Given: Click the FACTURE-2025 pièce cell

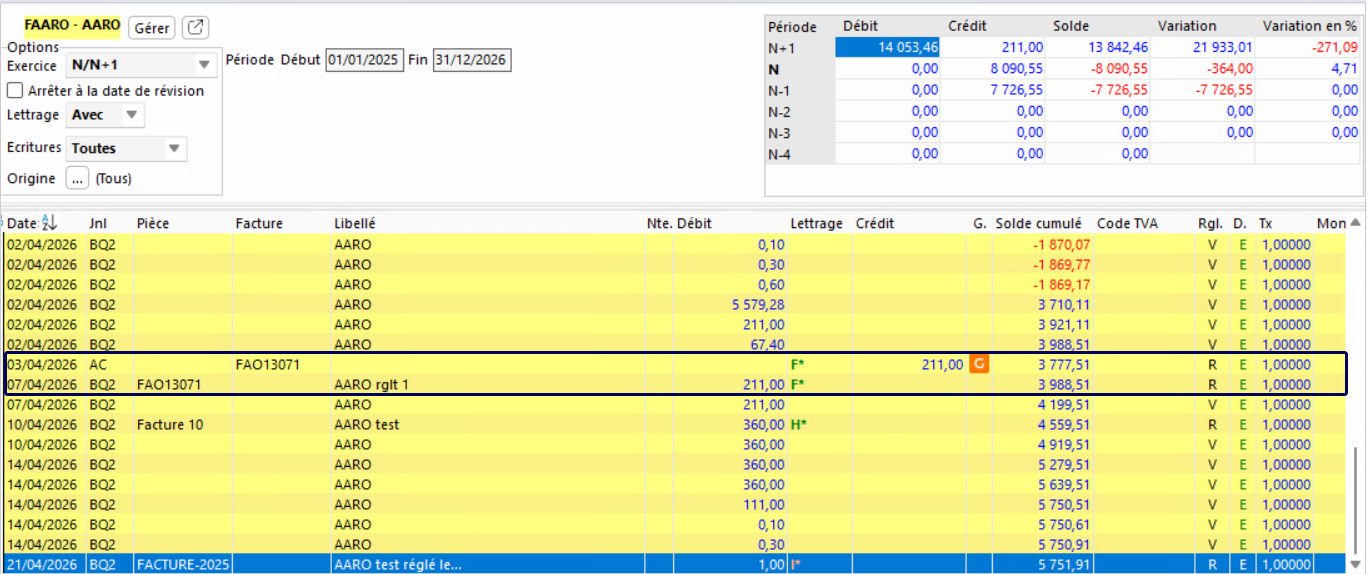Looking at the screenshot, I should pyautogui.click(x=184, y=565).
